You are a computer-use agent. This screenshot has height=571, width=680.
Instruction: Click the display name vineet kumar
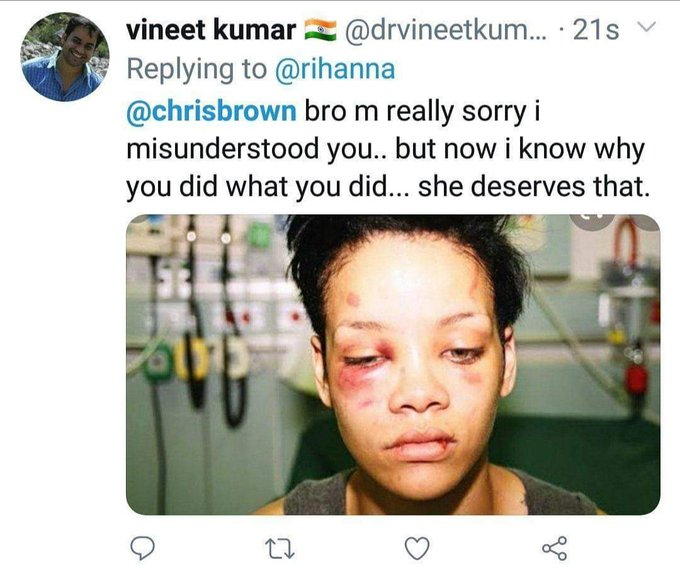[x=211, y=30]
